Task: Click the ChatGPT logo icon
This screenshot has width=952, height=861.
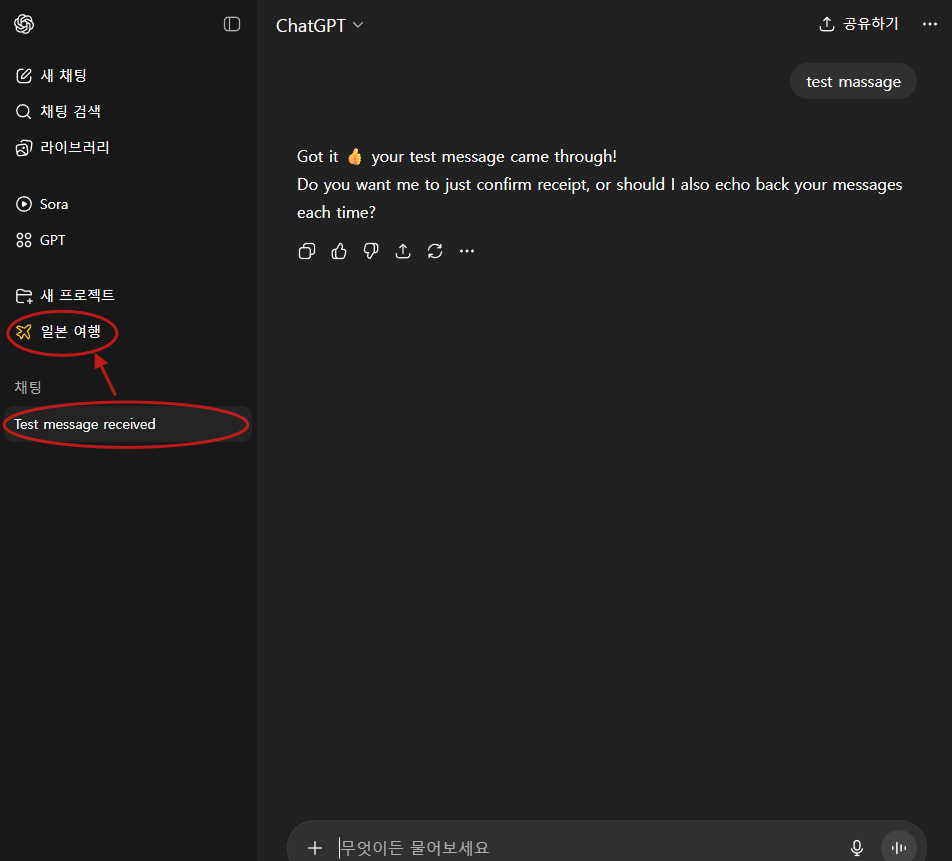Action: [24, 24]
